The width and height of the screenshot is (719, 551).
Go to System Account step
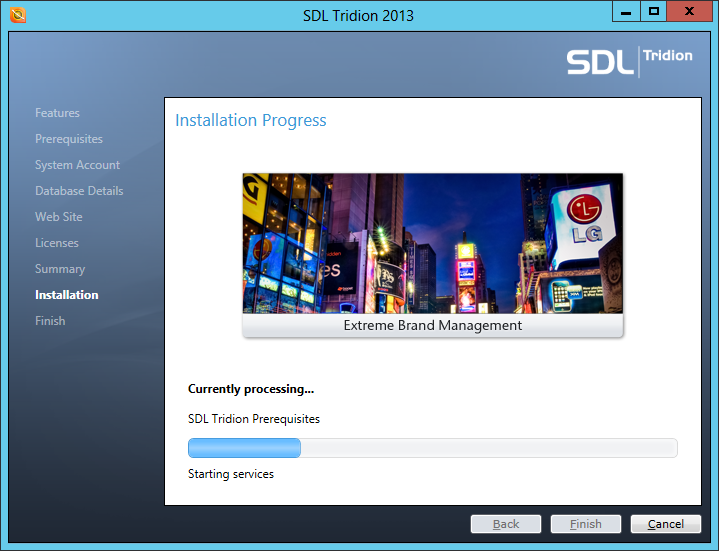(77, 165)
